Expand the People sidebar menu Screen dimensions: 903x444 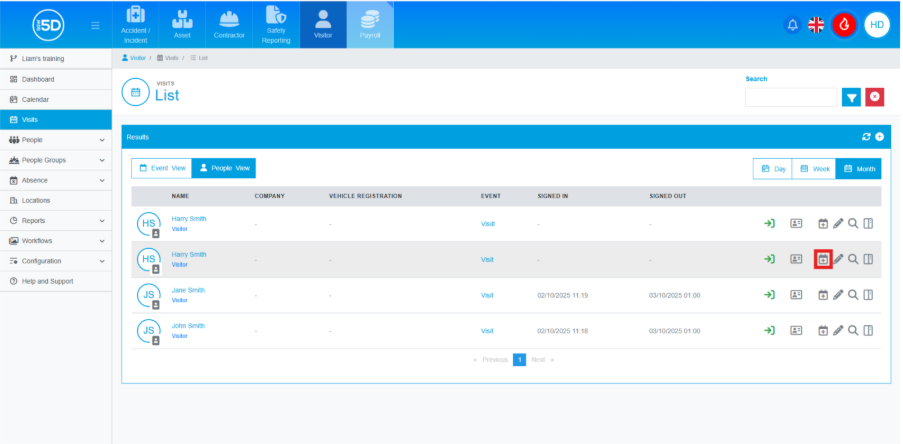pyautogui.click(x=55, y=140)
